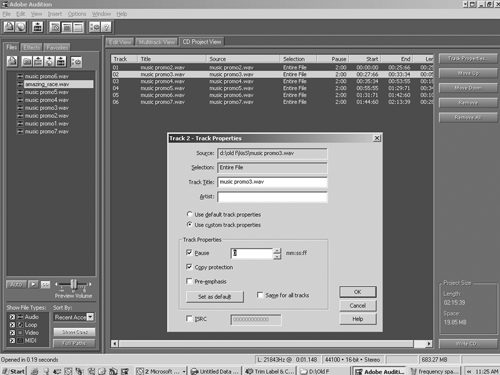Click Help in Track Properties dialog
Image resolution: width=500 pixels, height=375 pixels.
point(358,319)
